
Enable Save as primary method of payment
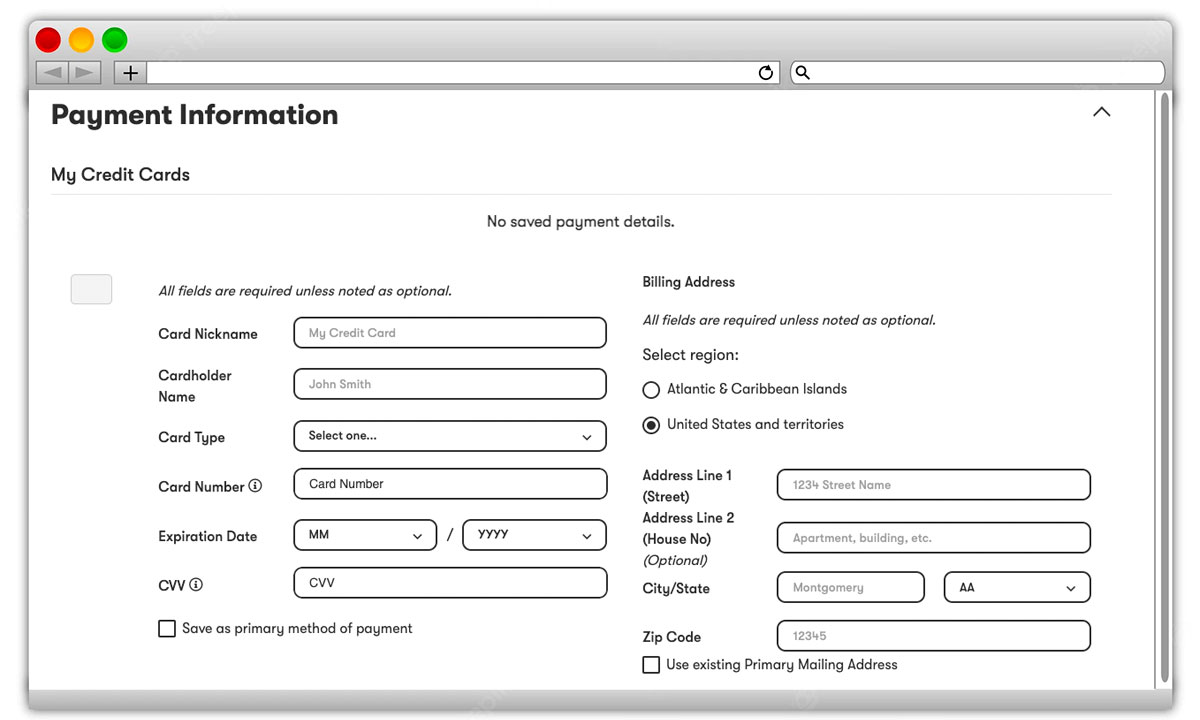pos(167,629)
